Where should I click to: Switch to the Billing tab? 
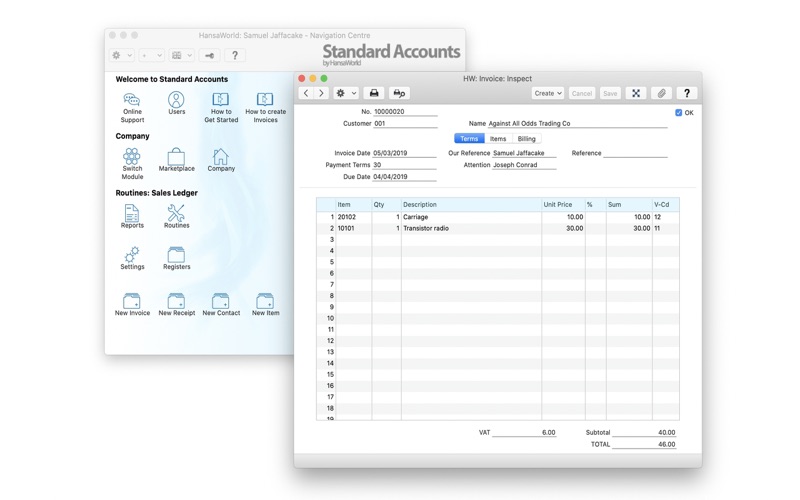(x=527, y=139)
